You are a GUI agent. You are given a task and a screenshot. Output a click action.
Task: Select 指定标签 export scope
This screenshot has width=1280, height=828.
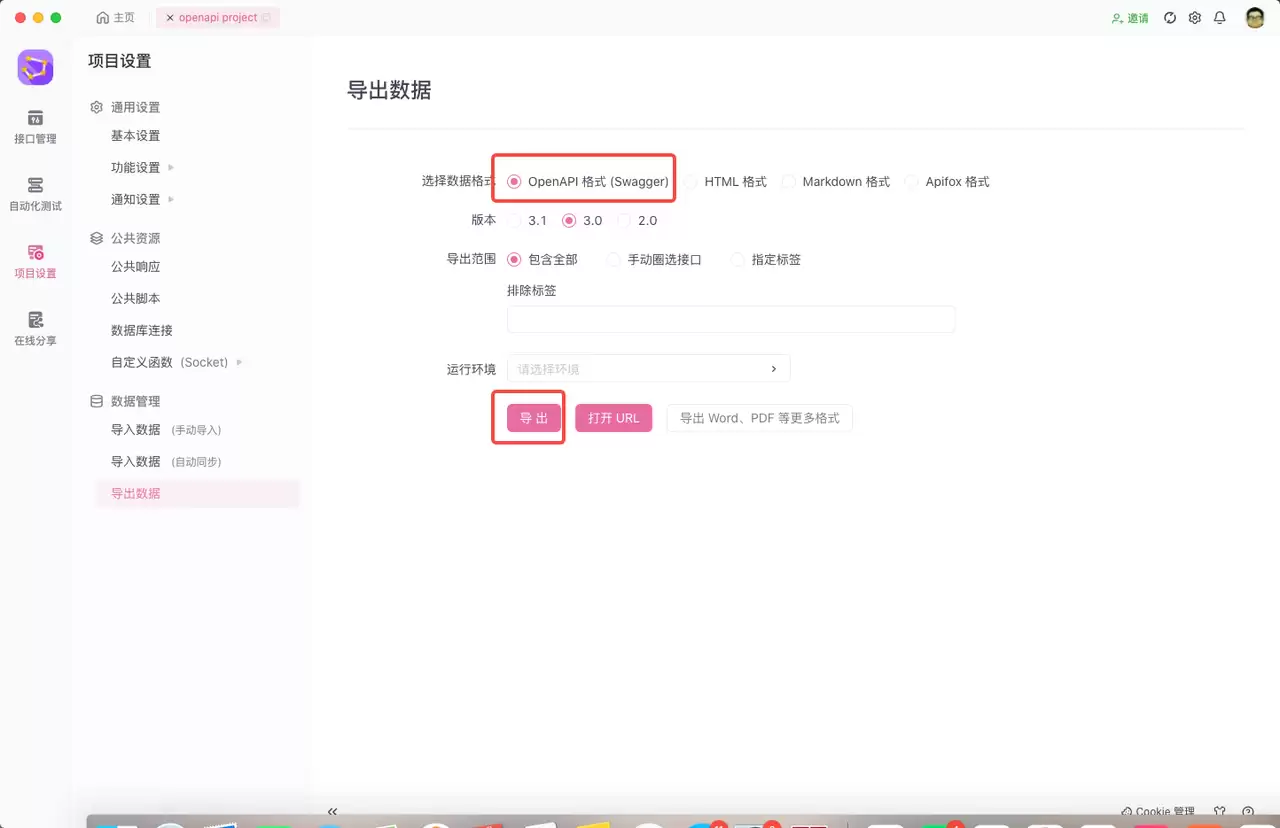point(766,259)
